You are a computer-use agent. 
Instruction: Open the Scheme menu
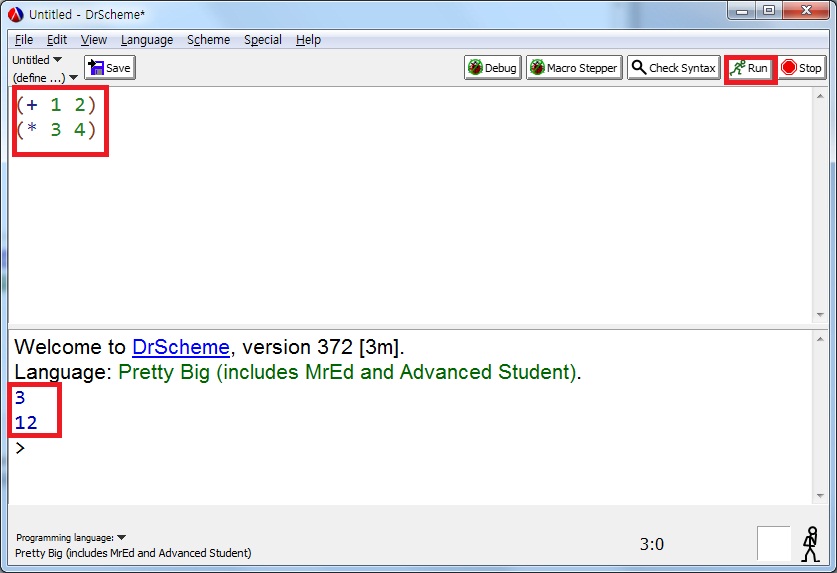click(x=208, y=40)
